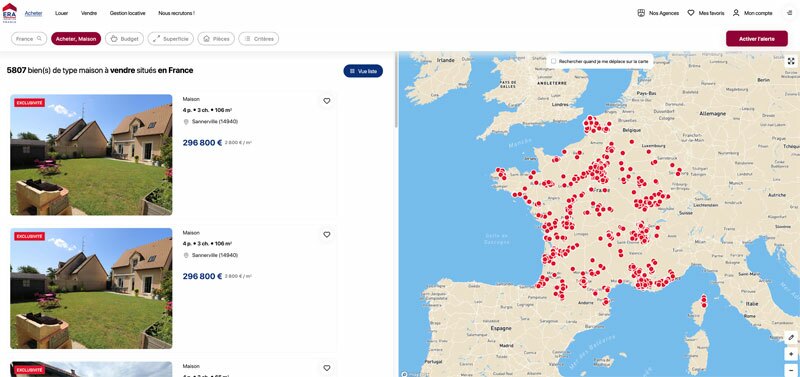Go to Louer menu item
Image resolution: width=800 pixels, height=377 pixels.
click(62, 13)
